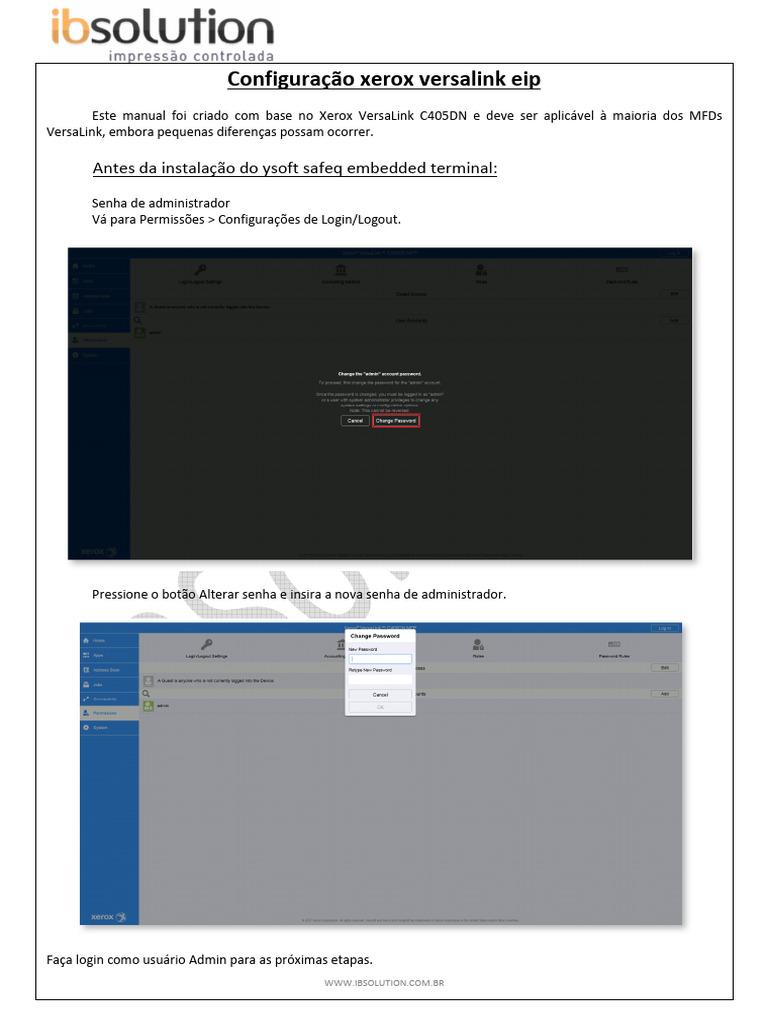Focus the New Password input field
This screenshot has height=1024, width=768.
pyautogui.click(x=380, y=659)
